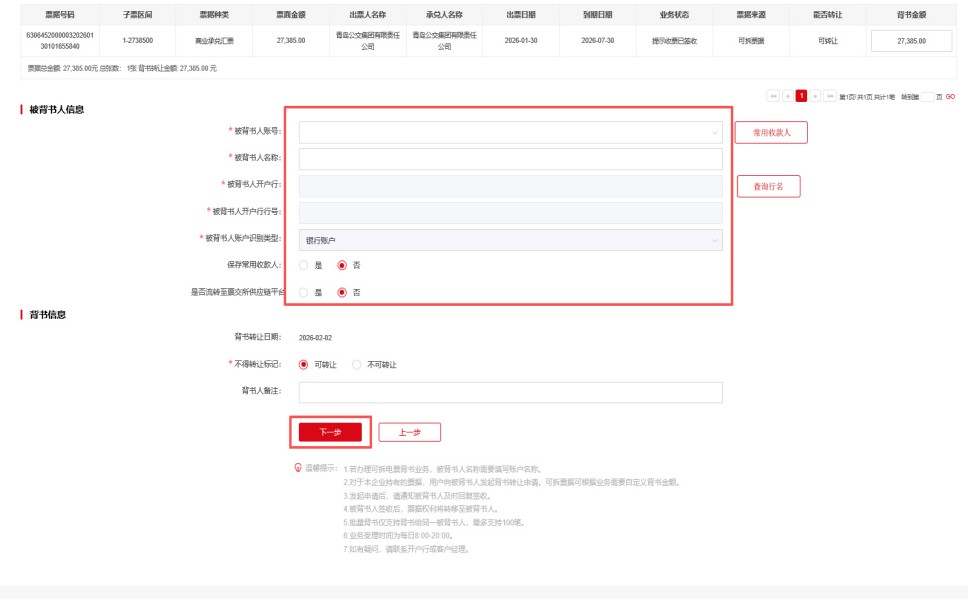Viewport: 968px width, 600px height.
Task: Click the 子票区间 column header
Action: click(138, 15)
